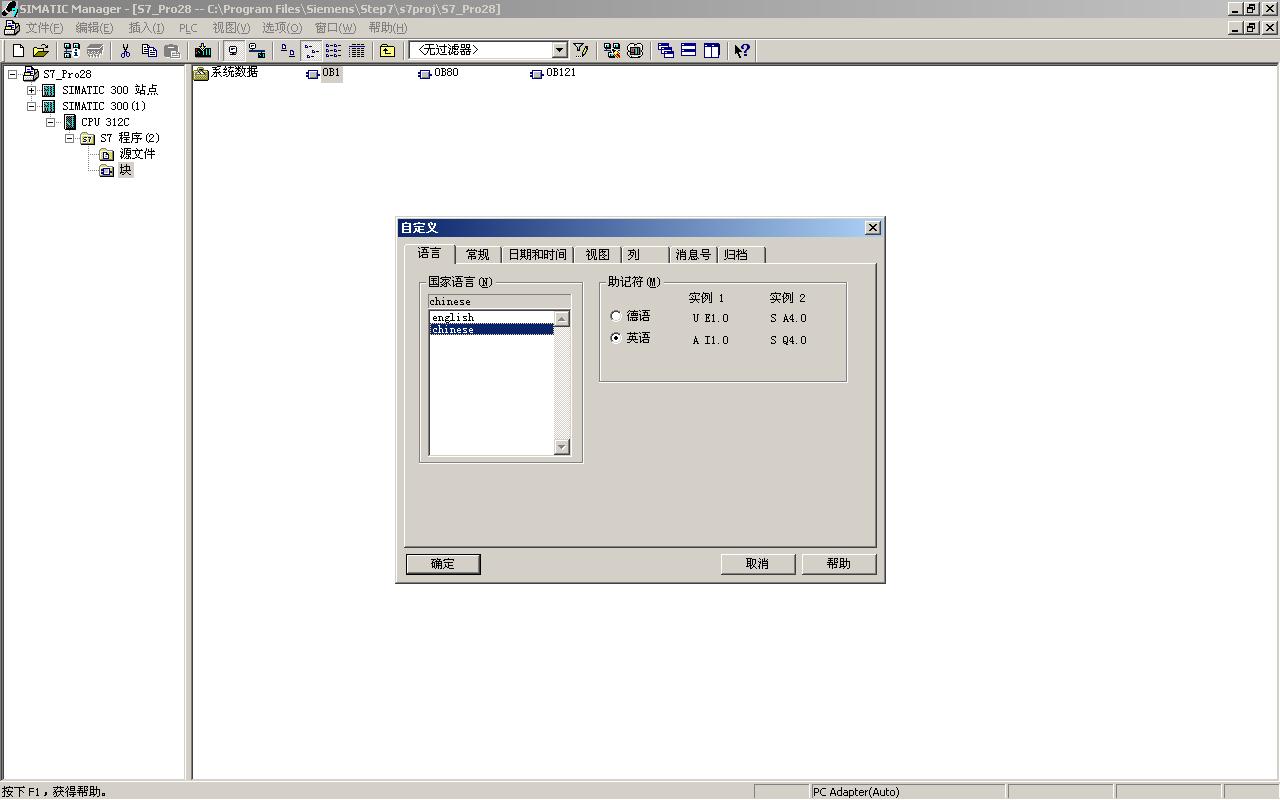Select the 语言 tab
The width and height of the screenshot is (1280, 800).
click(430, 253)
